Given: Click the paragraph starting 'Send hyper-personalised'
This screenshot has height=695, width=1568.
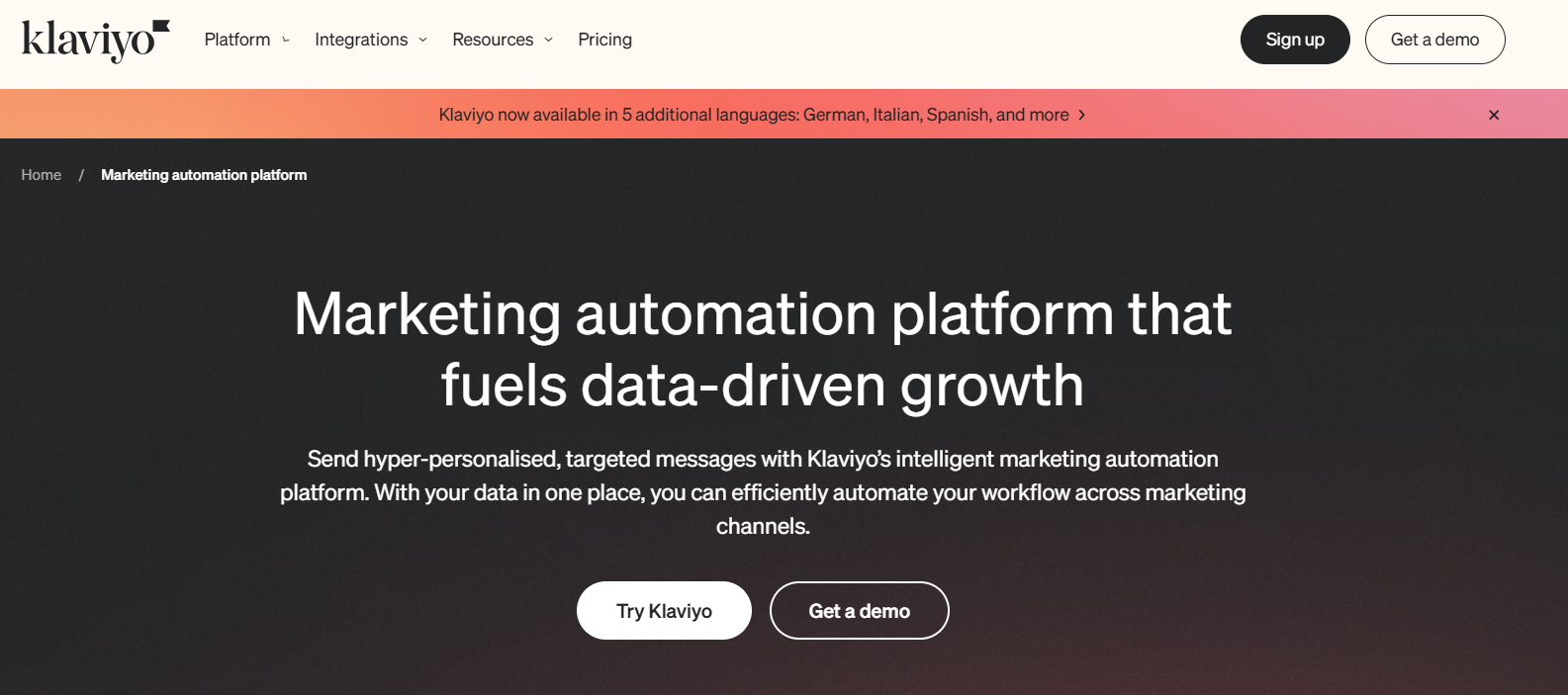Looking at the screenshot, I should click(x=763, y=492).
